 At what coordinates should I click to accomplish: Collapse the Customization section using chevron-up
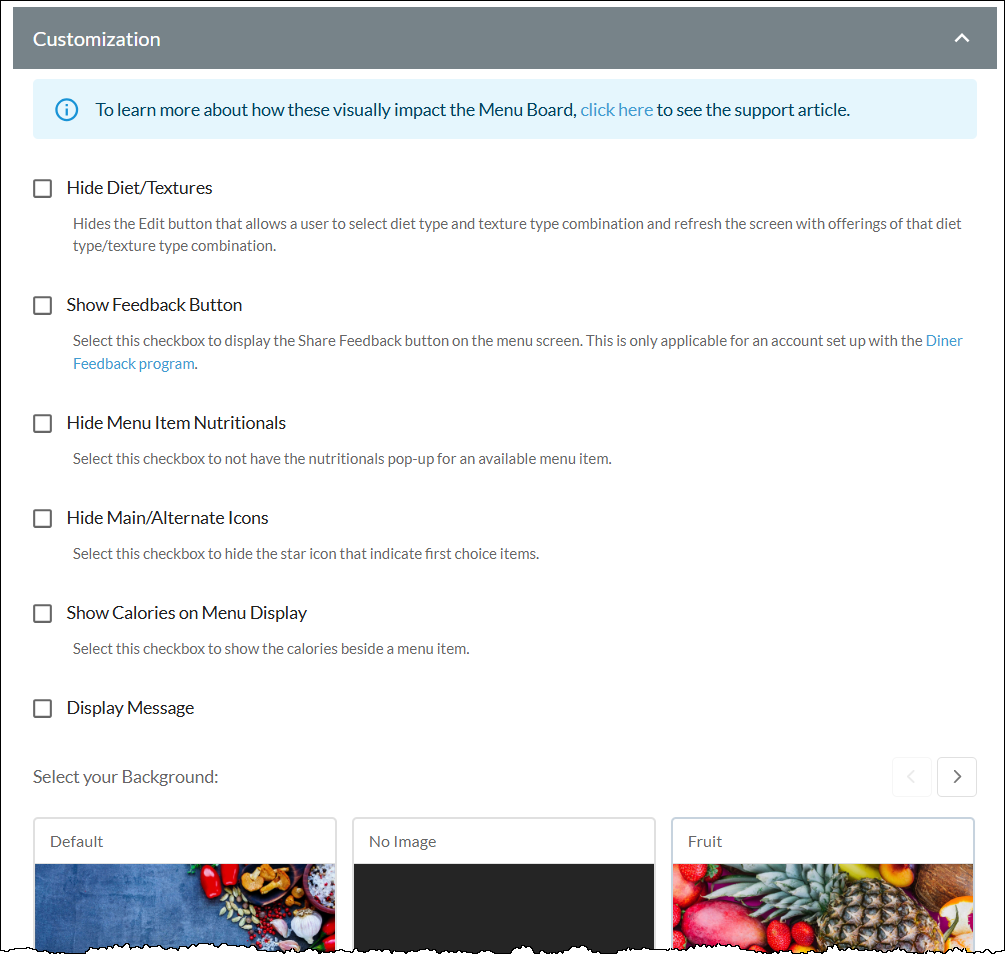point(961,38)
